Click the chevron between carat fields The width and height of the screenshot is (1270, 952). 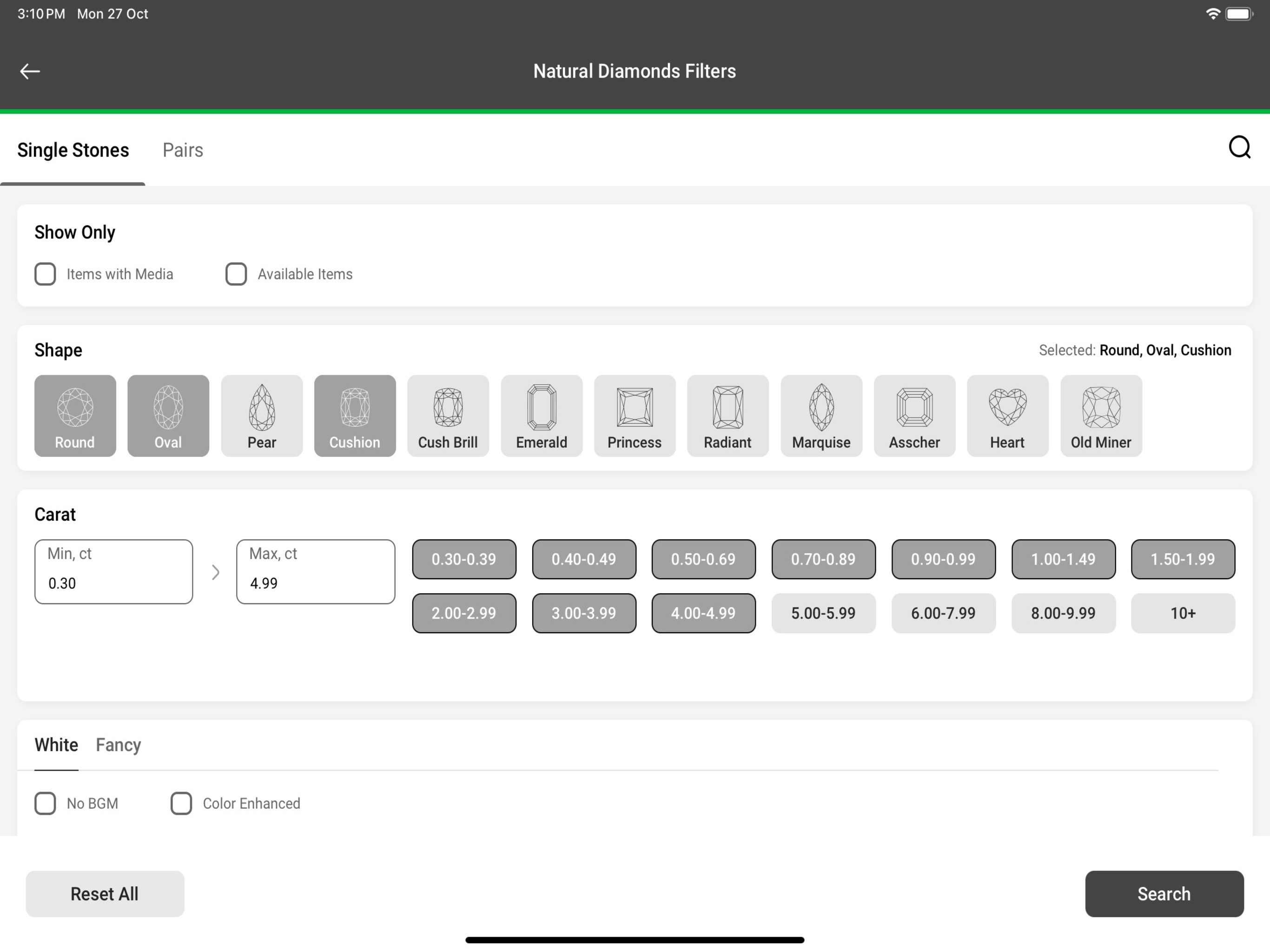pos(215,573)
